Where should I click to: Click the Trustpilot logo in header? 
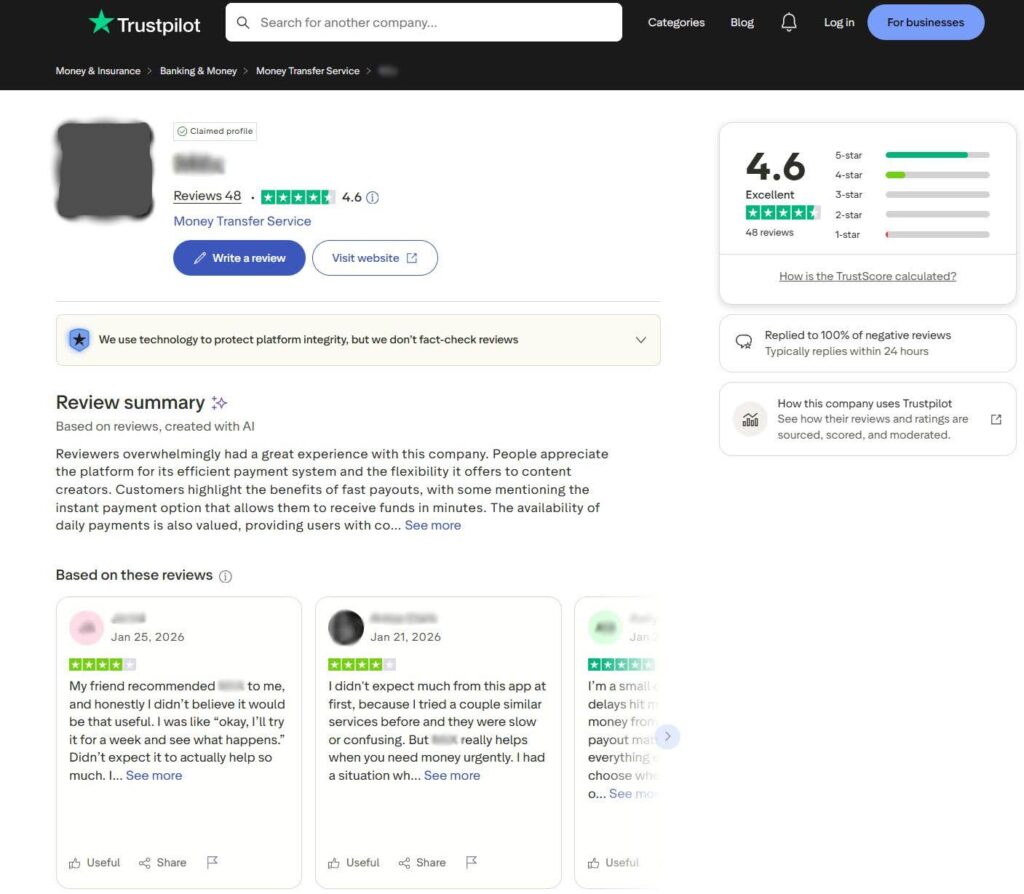pyautogui.click(x=144, y=23)
